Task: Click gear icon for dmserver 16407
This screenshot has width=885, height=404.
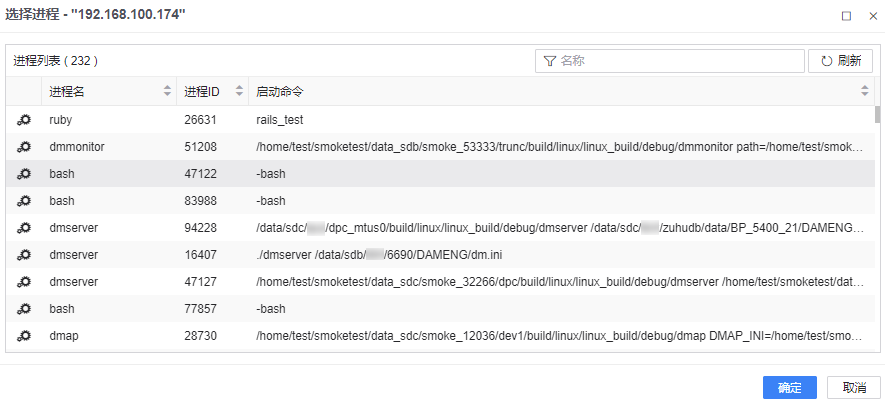Action: [x=23, y=255]
